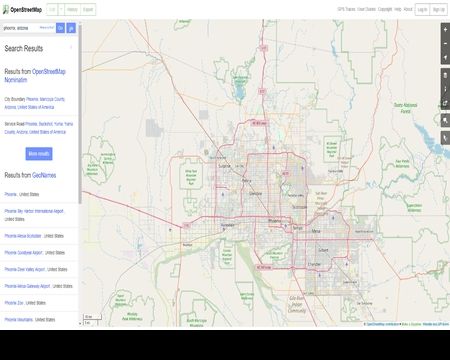Viewport: 450px width, 360px height.
Task: Click the sidebar vertical scrollbar
Action: 80,113
